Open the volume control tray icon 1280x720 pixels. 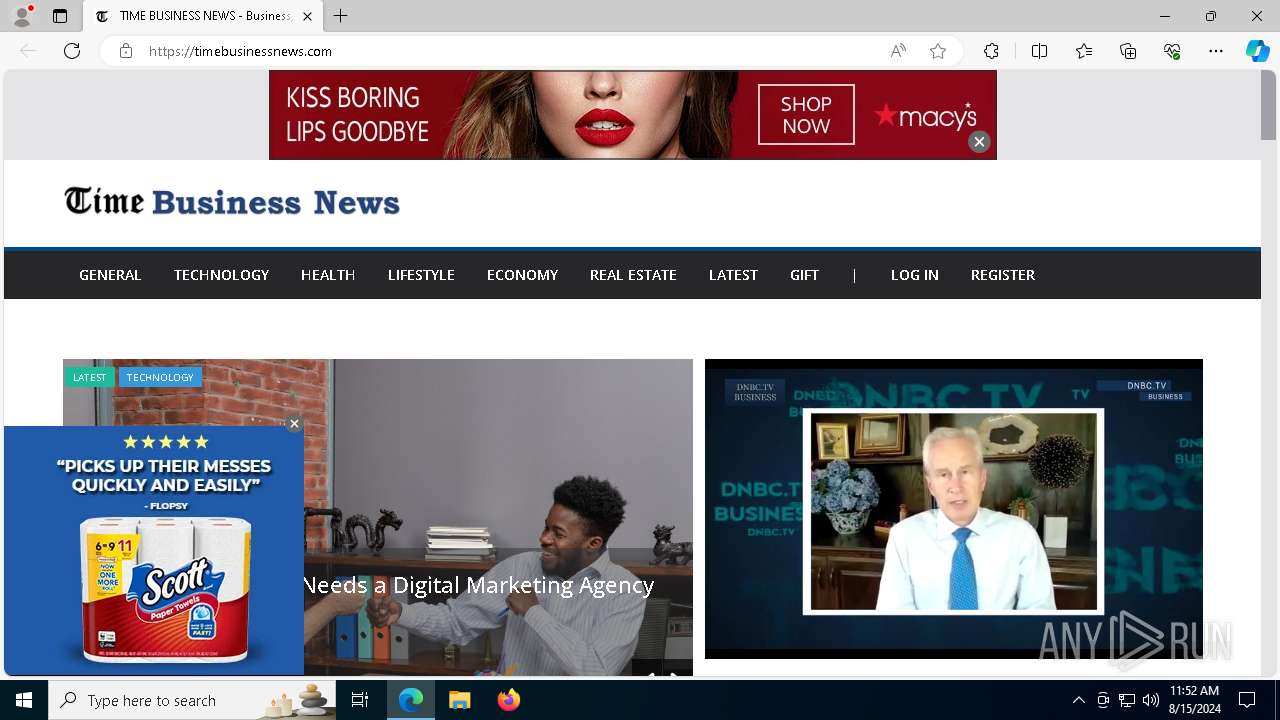pos(1151,700)
